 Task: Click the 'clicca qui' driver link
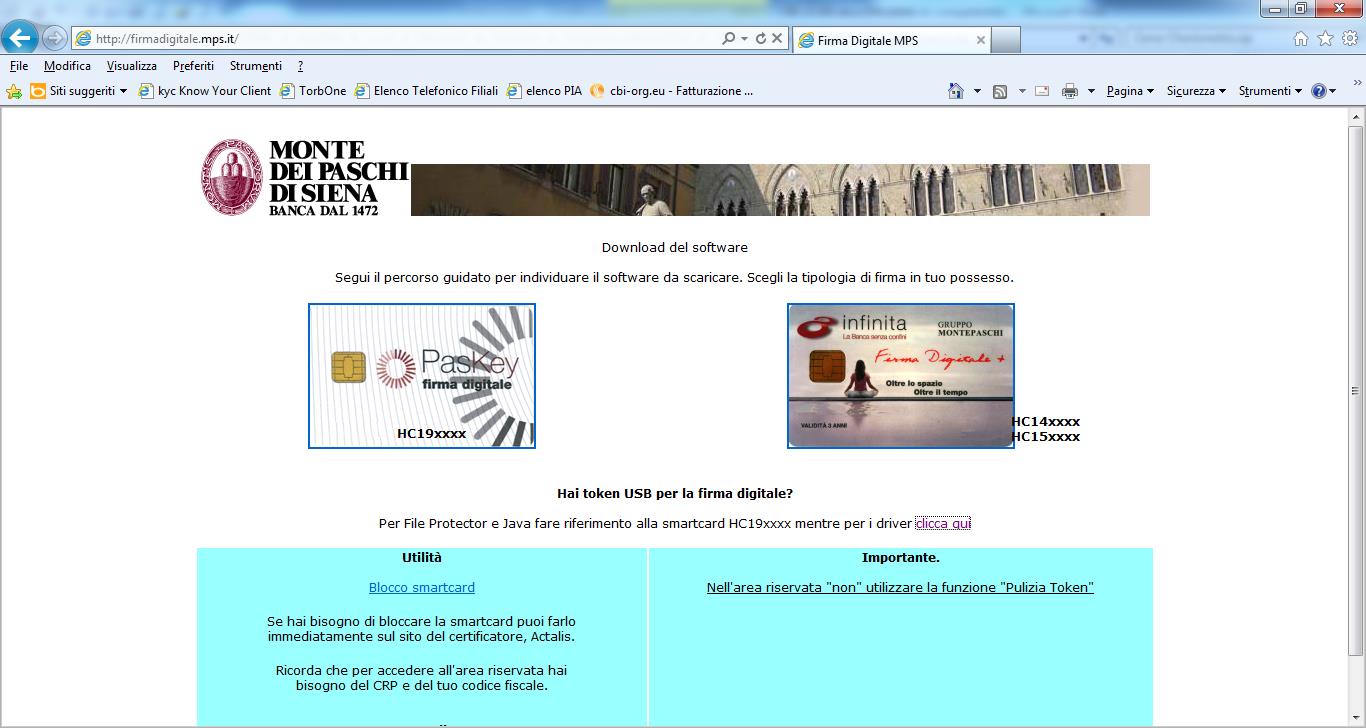click(x=943, y=523)
